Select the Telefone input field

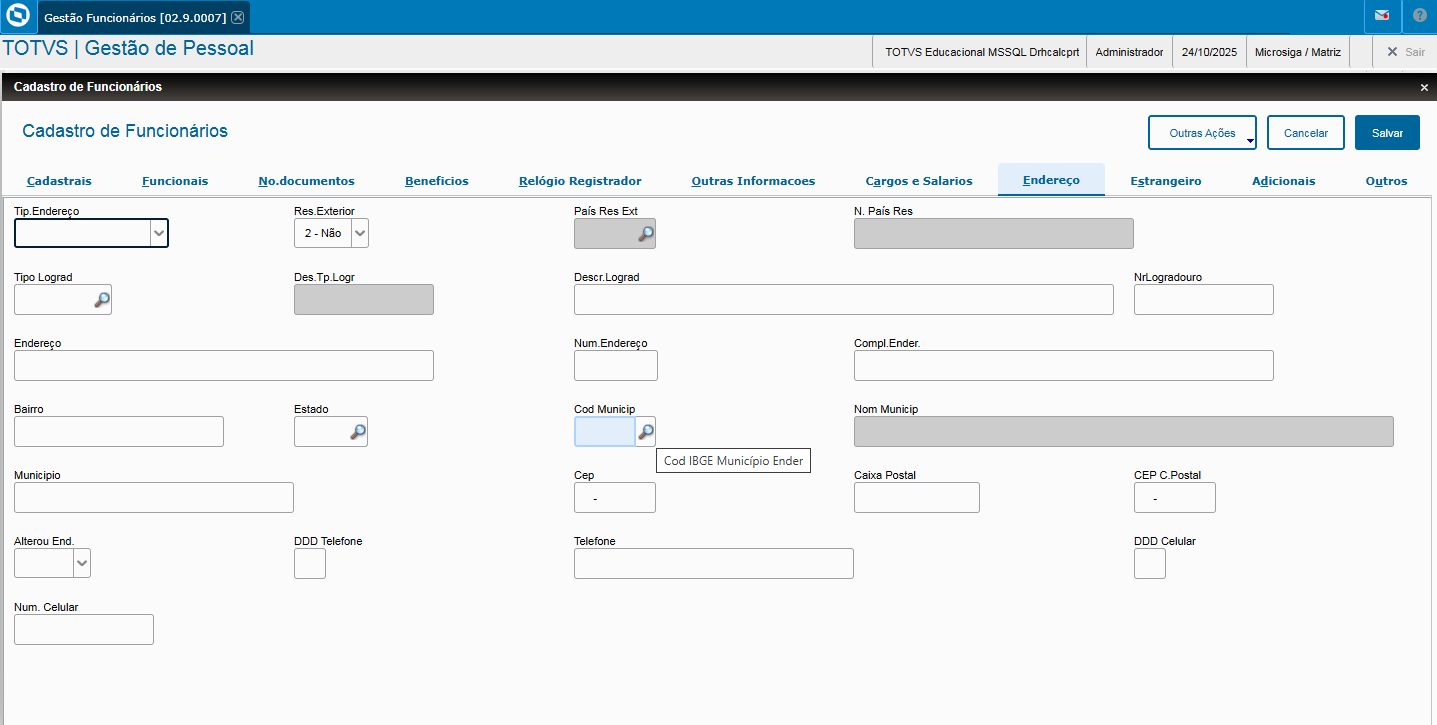click(713, 563)
